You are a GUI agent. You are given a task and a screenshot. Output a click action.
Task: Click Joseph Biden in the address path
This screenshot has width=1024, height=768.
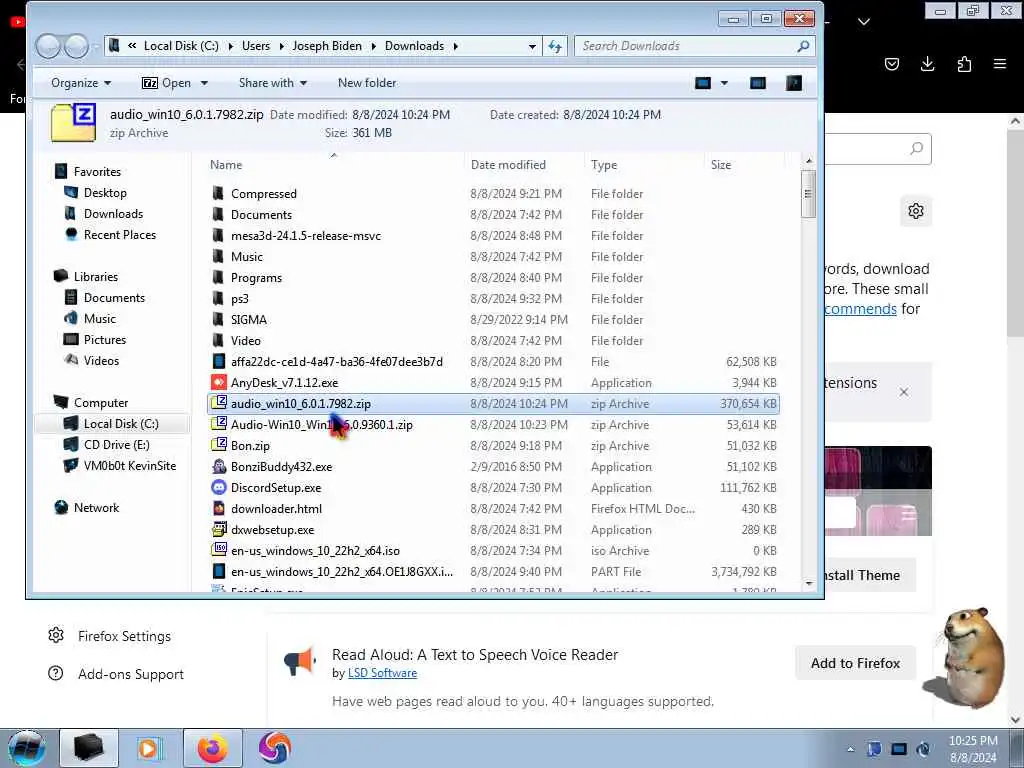click(327, 46)
